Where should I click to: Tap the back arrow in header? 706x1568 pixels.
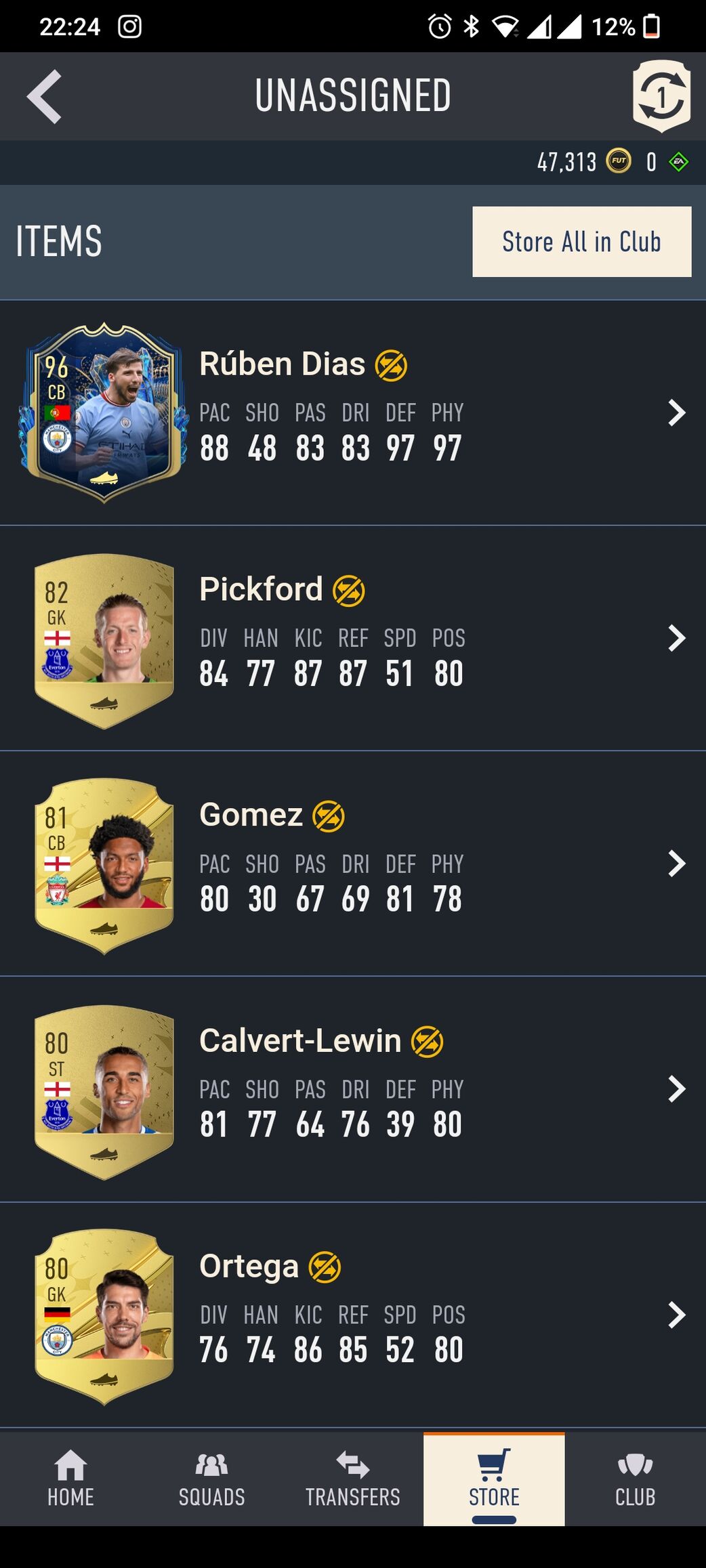coord(45,96)
